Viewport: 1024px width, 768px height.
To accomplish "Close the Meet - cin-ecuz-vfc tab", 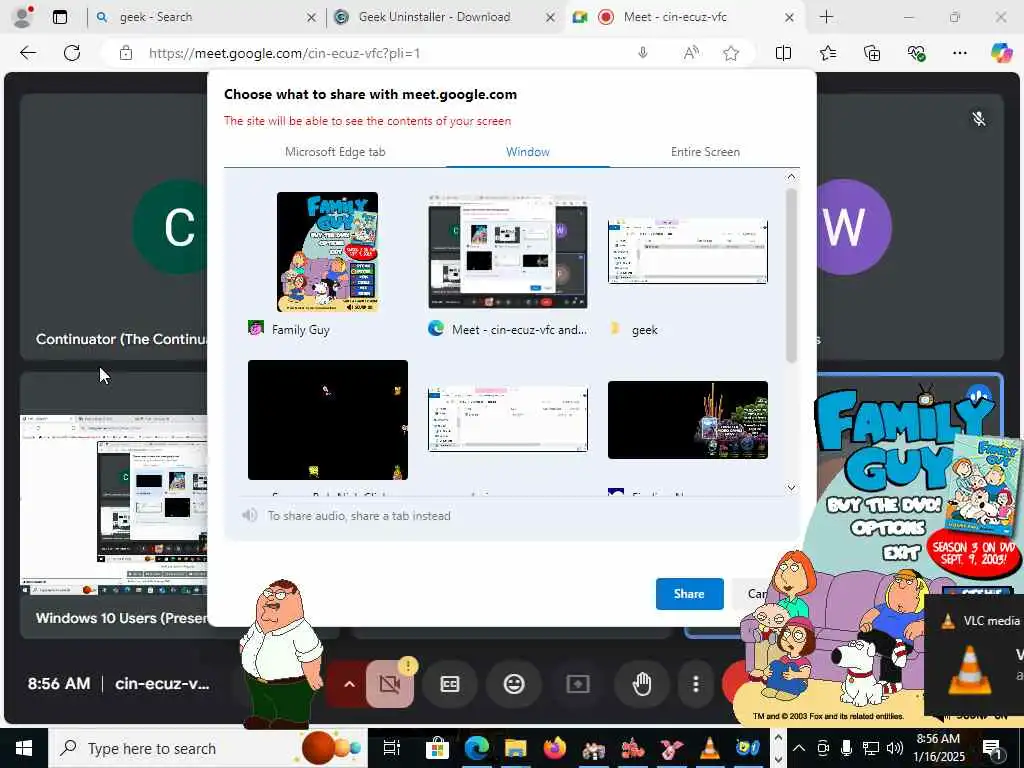I will click(790, 18).
